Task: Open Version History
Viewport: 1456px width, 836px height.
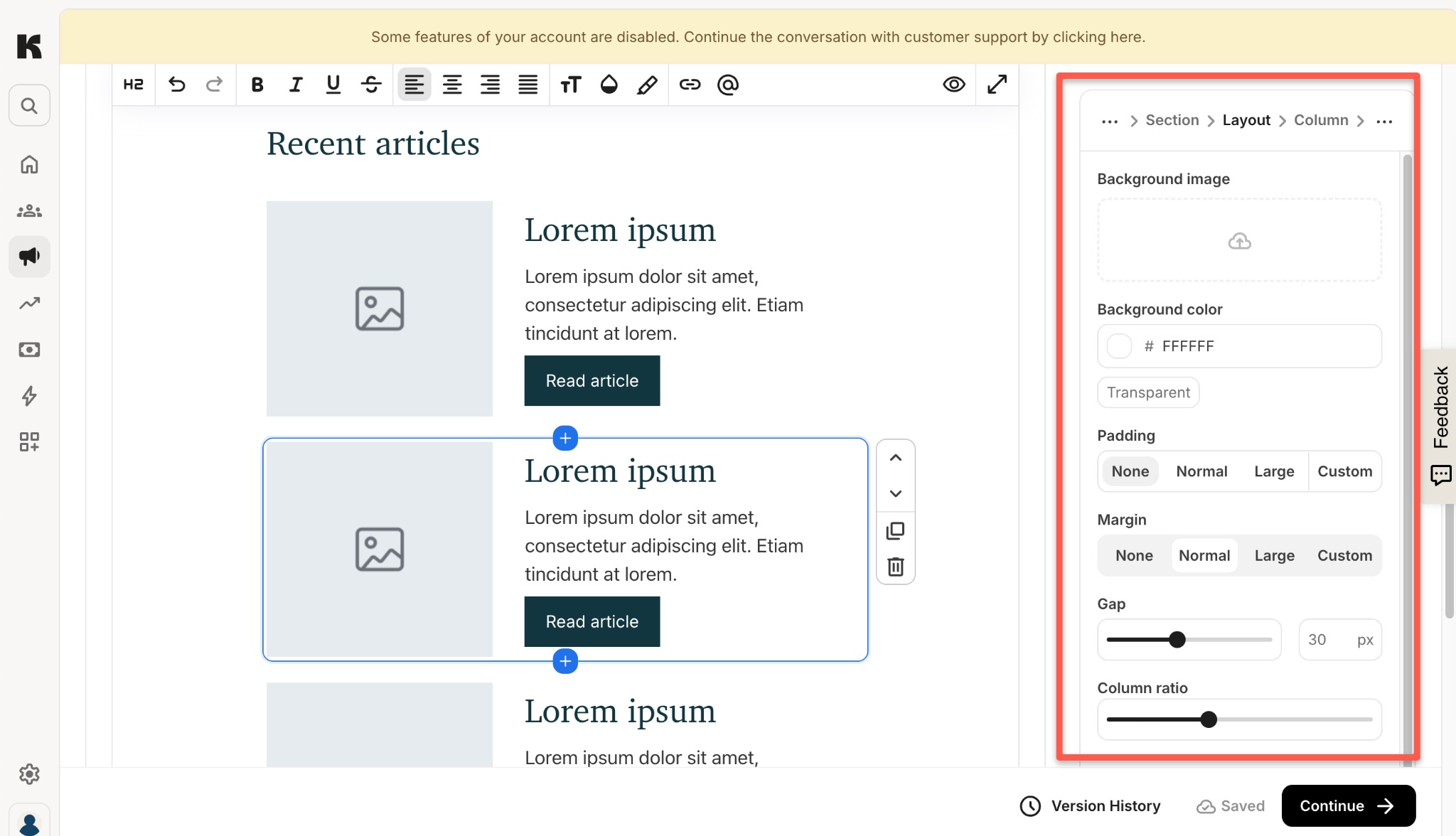Action: [x=1090, y=806]
